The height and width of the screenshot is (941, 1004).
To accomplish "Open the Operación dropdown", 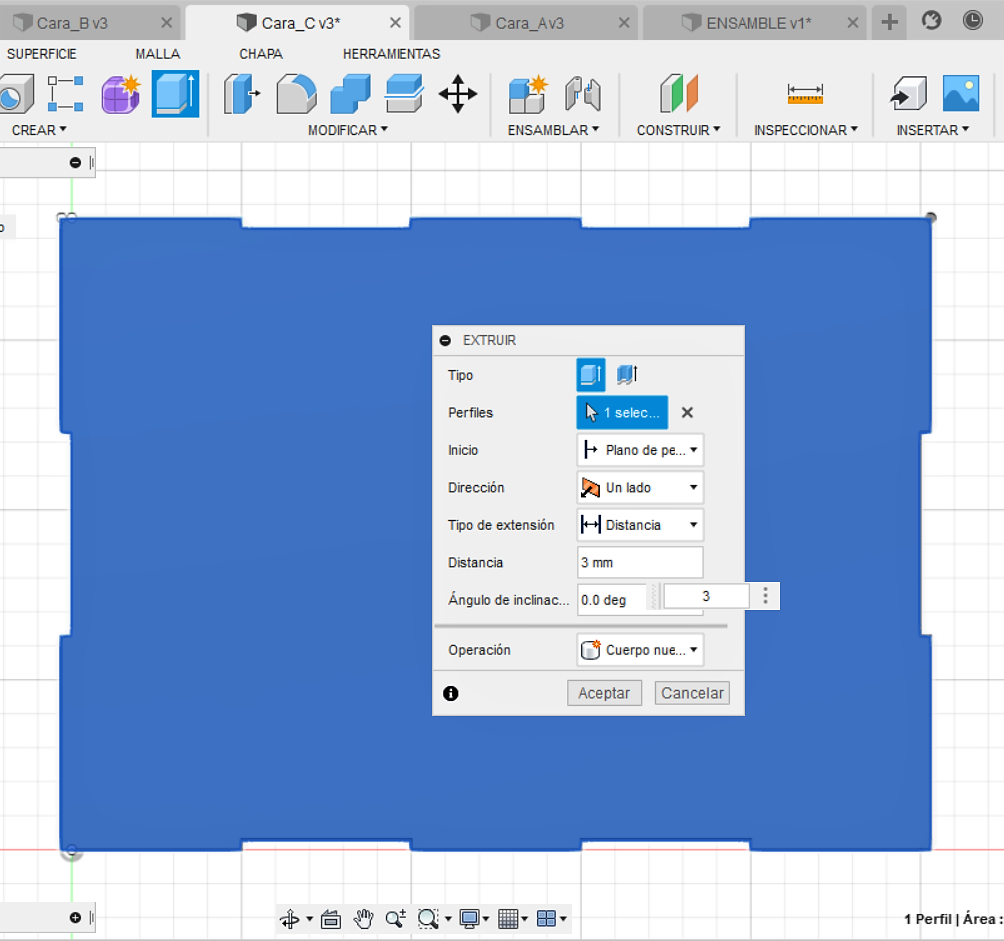I will [x=640, y=650].
